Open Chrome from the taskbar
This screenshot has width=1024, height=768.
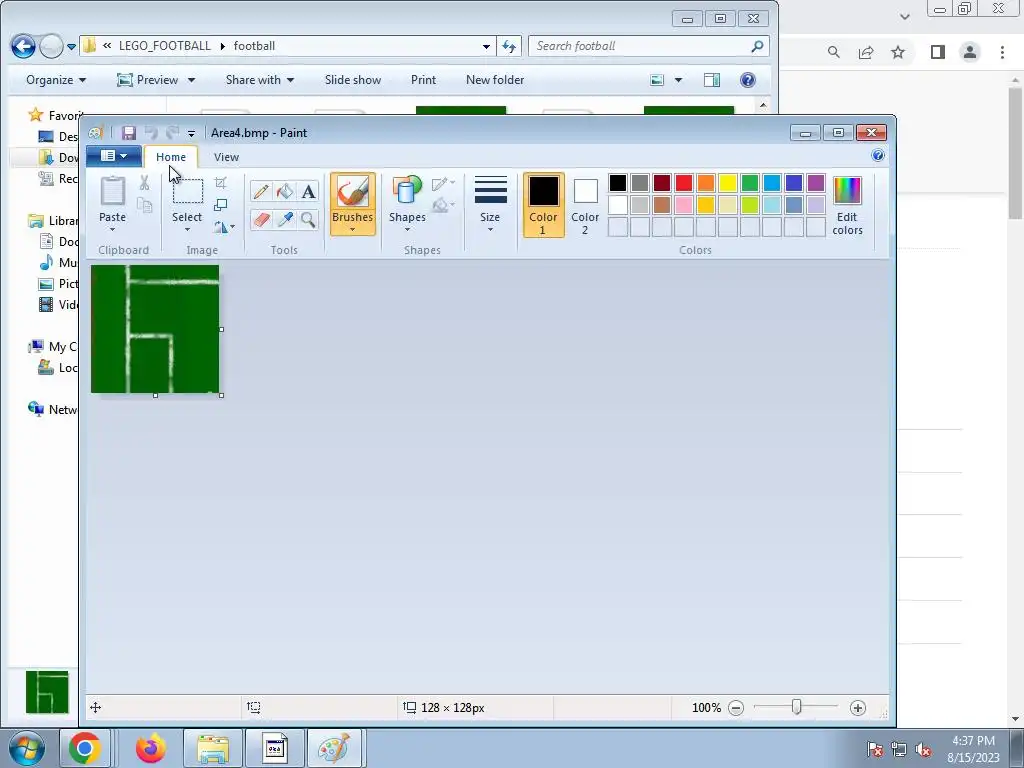coord(84,748)
